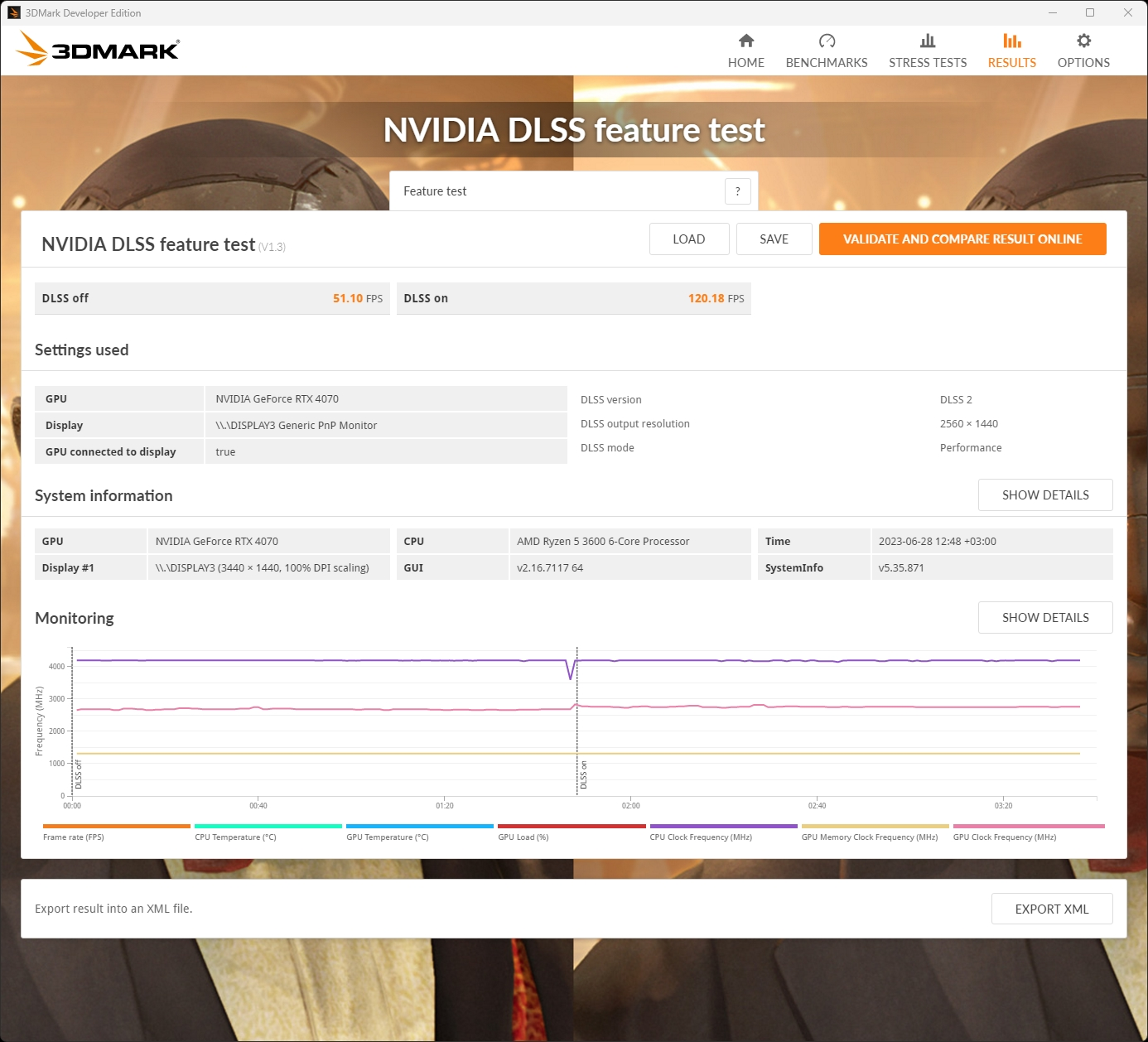Image resolution: width=1148 pixels, height=1042 pixels.
Task: Load a saved result file
Action: [x=689, y=239]
